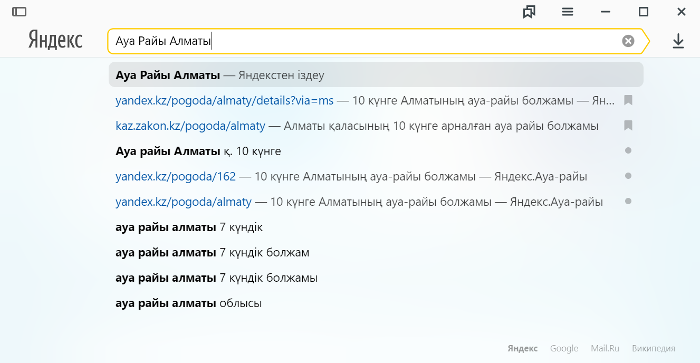The width and height of the screenshot is (700, 363).
Task: Select suggestion "ауа райы алматы 7 күндік болжамы"
Action: [217, 278]
